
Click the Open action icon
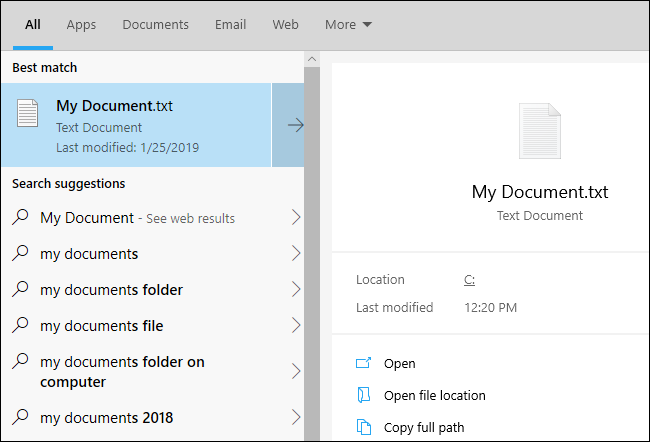(364, 363)
